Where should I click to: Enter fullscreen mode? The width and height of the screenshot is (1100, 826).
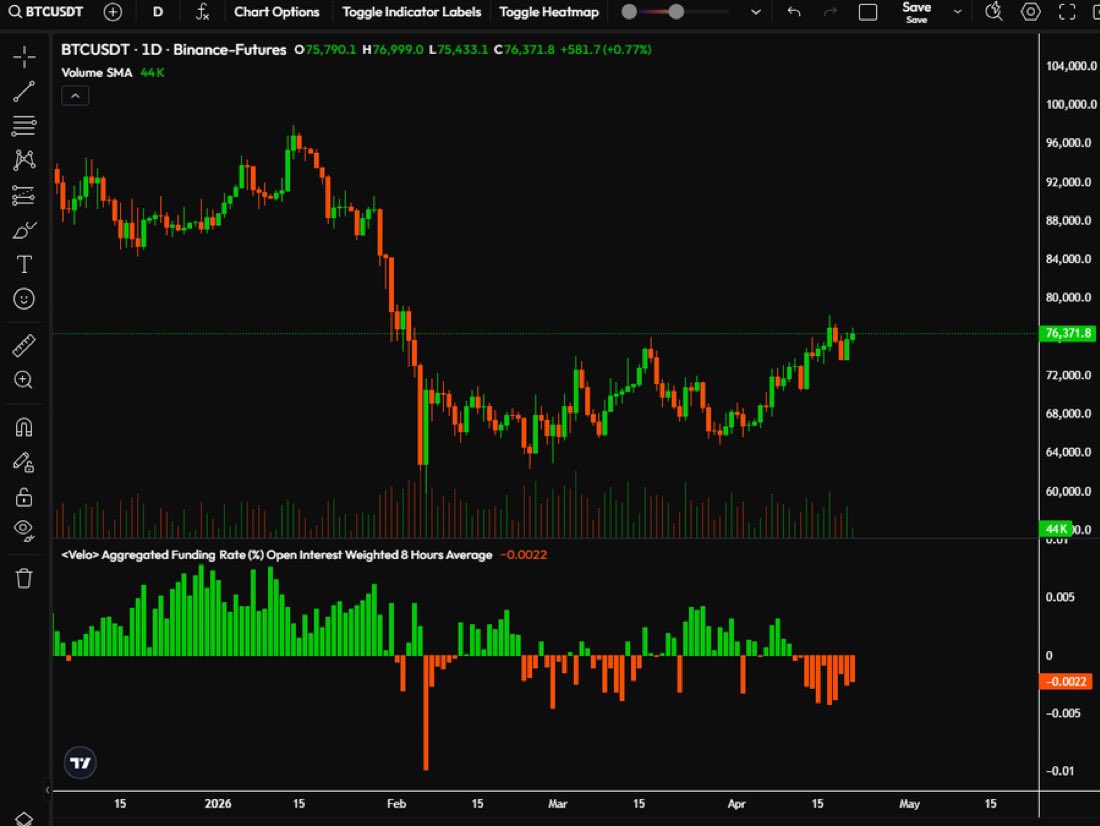tap(1067, 12)
